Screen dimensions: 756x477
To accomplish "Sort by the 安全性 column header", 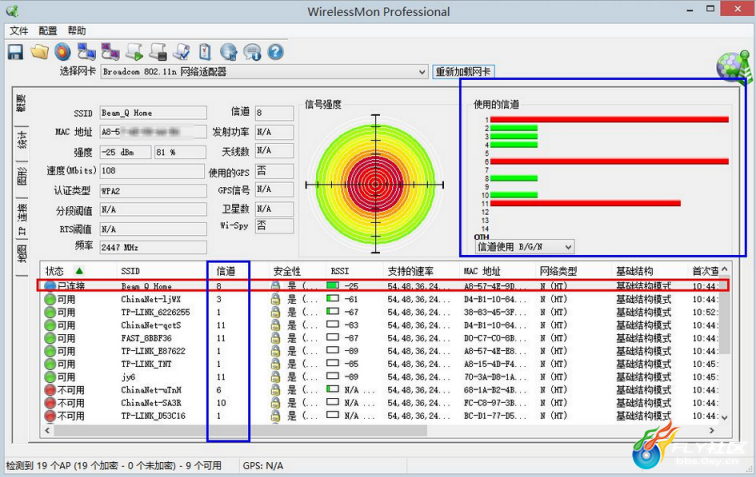I will point(287,271).
